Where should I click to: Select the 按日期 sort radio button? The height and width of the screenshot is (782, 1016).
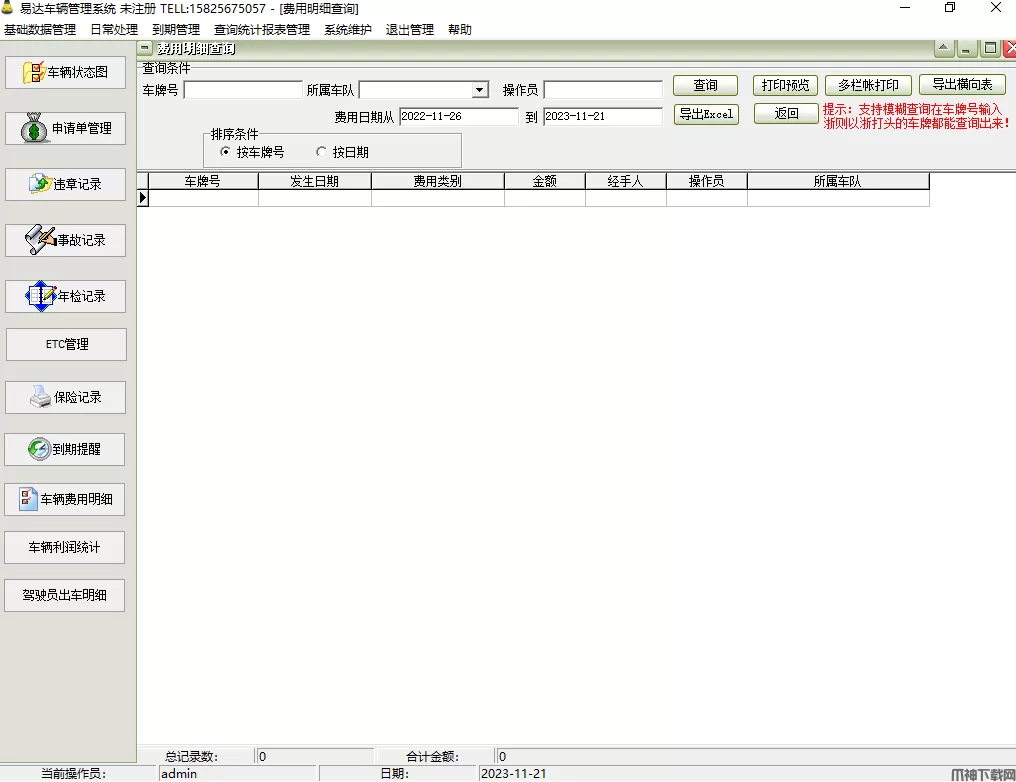click(x=321, y=152)
